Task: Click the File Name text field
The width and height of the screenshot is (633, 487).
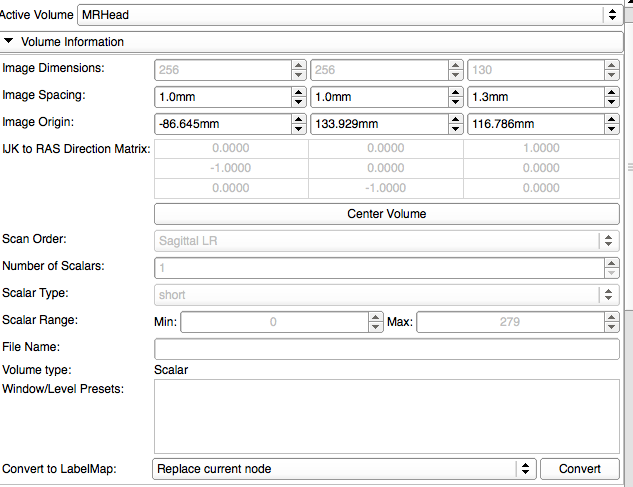Action: 386,349
